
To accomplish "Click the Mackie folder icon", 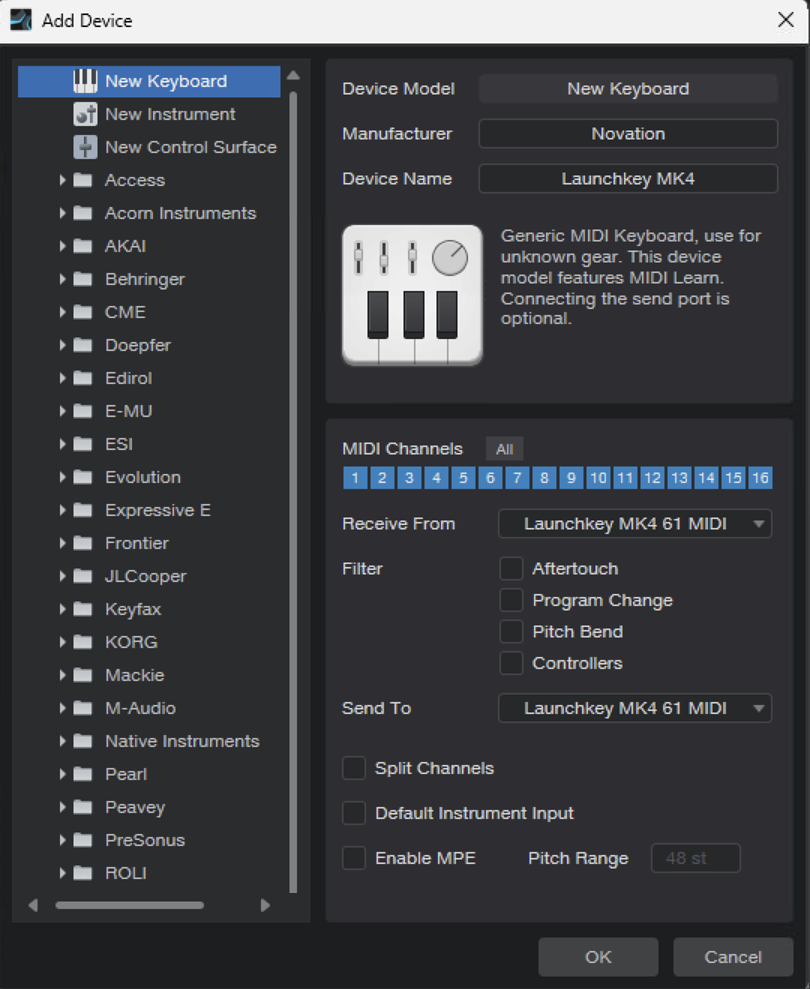I will tap(83, 675).
